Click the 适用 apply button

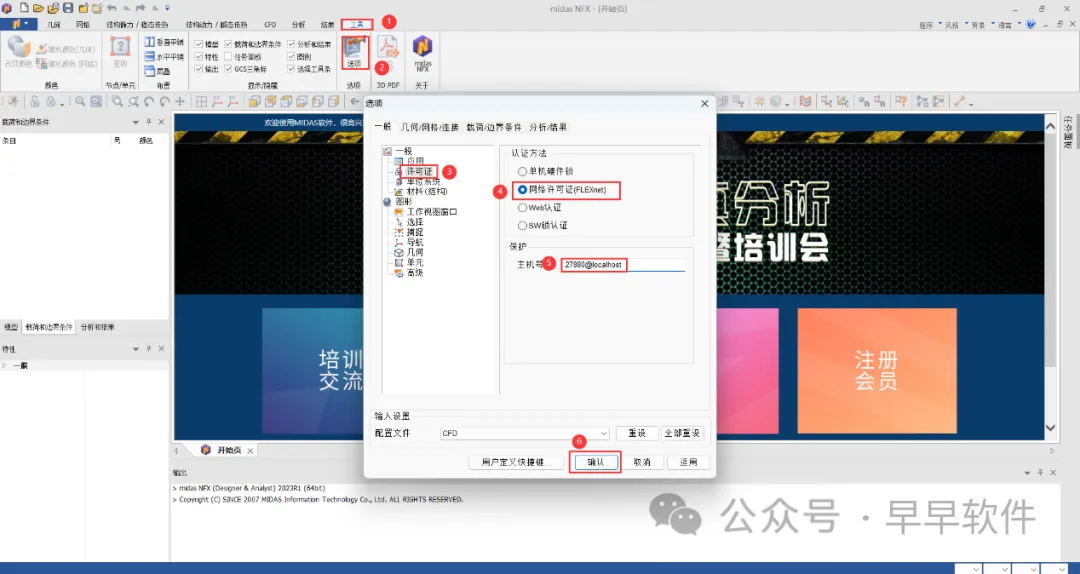[689, 462]
